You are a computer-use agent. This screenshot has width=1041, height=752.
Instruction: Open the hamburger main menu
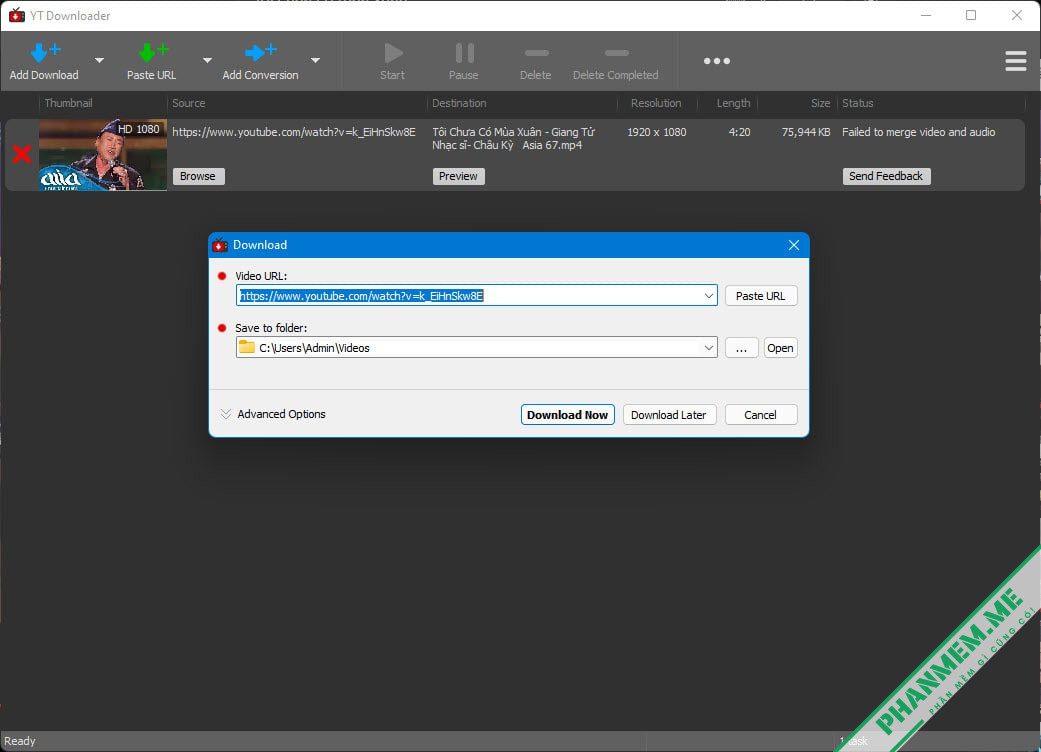(x=1016, y=61)
